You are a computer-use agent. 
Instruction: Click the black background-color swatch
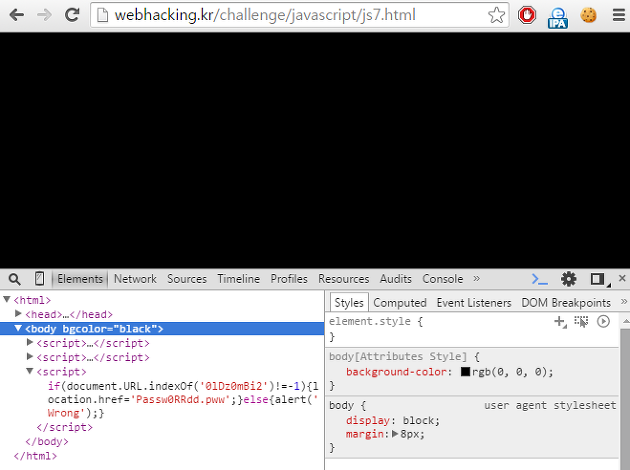[465, 372]
